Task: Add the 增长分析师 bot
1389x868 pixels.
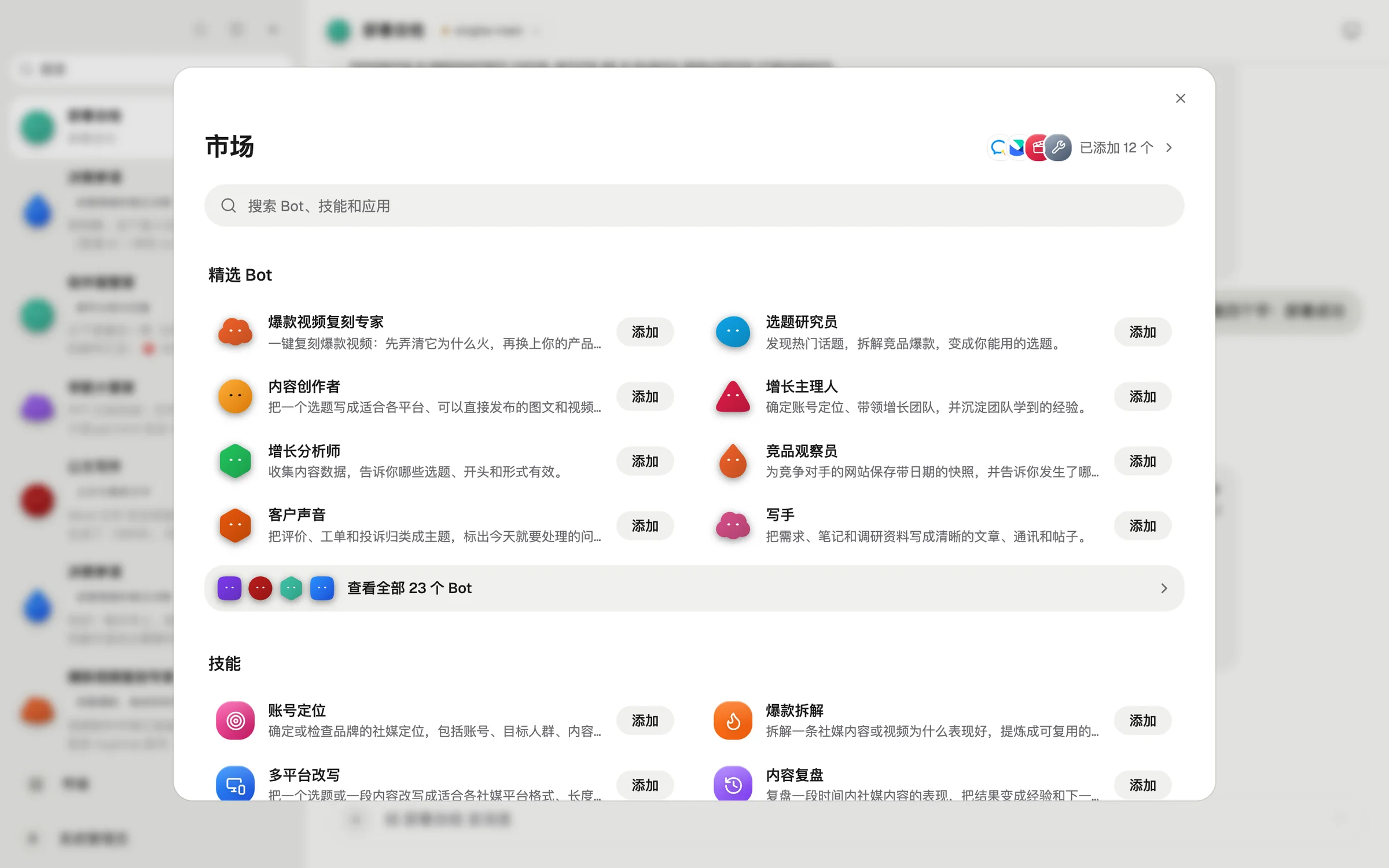Action: point(645,461)
